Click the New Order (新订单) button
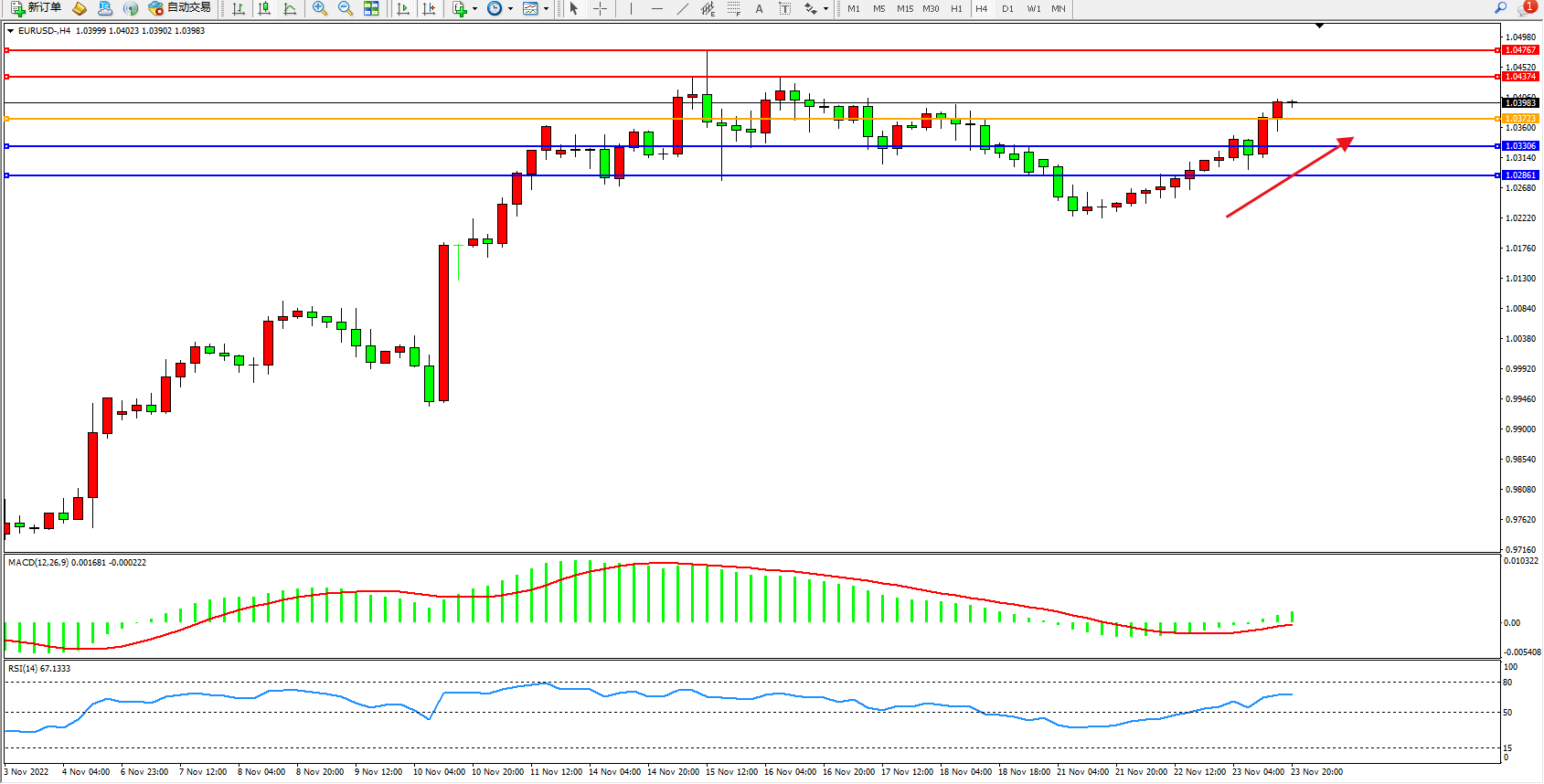The image size is (1544, 784). coord(37,8)
